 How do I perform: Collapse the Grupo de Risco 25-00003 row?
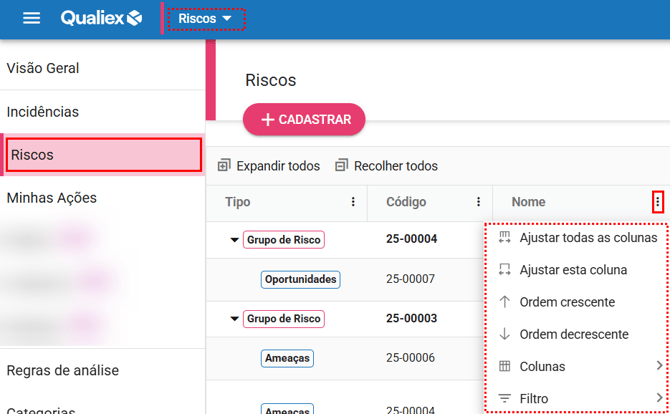[235, 319]
